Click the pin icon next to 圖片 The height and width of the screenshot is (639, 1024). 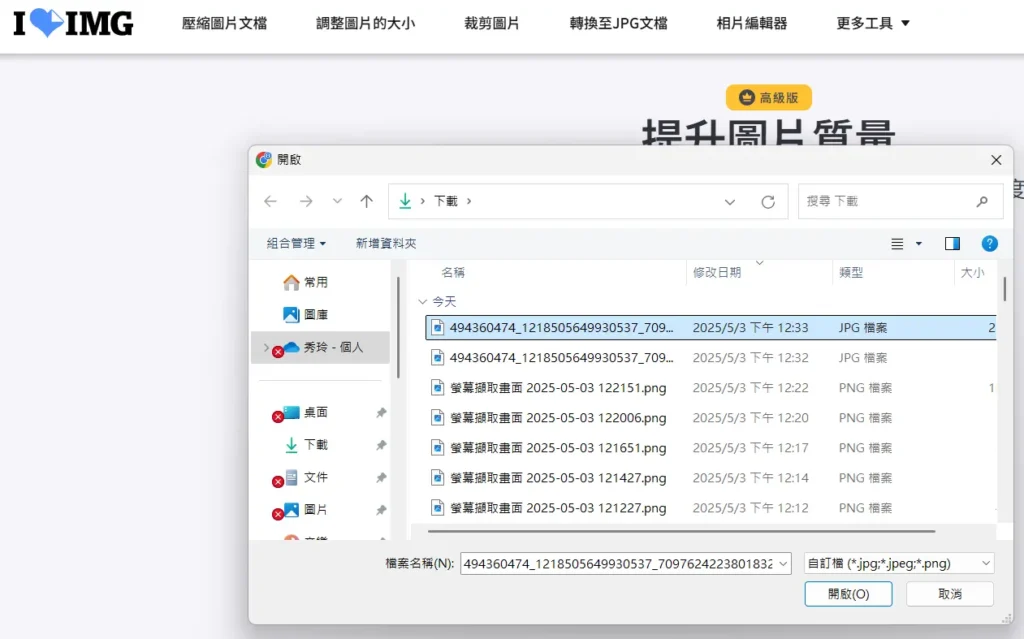pyautogui.click(x=381, y=510)
